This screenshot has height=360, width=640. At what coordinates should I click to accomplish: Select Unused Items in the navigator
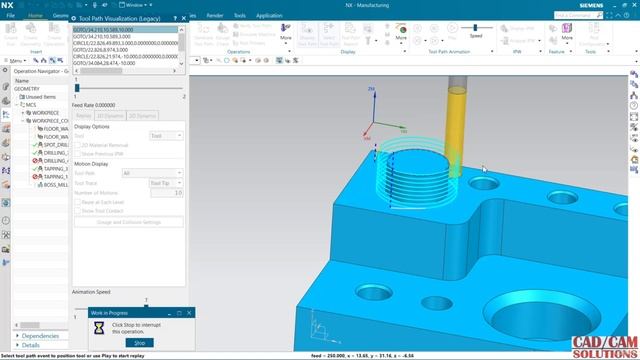click(40, 97)
